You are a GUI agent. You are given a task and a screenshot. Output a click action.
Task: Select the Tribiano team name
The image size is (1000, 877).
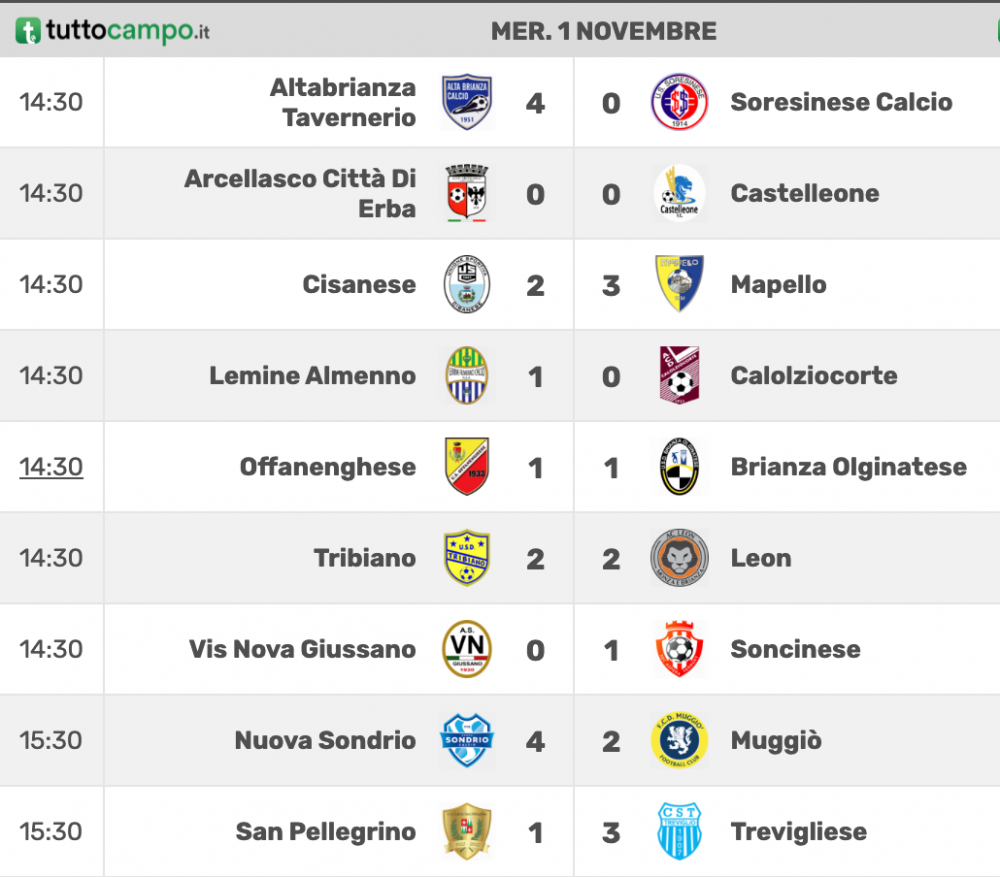(x=365, y=558)
